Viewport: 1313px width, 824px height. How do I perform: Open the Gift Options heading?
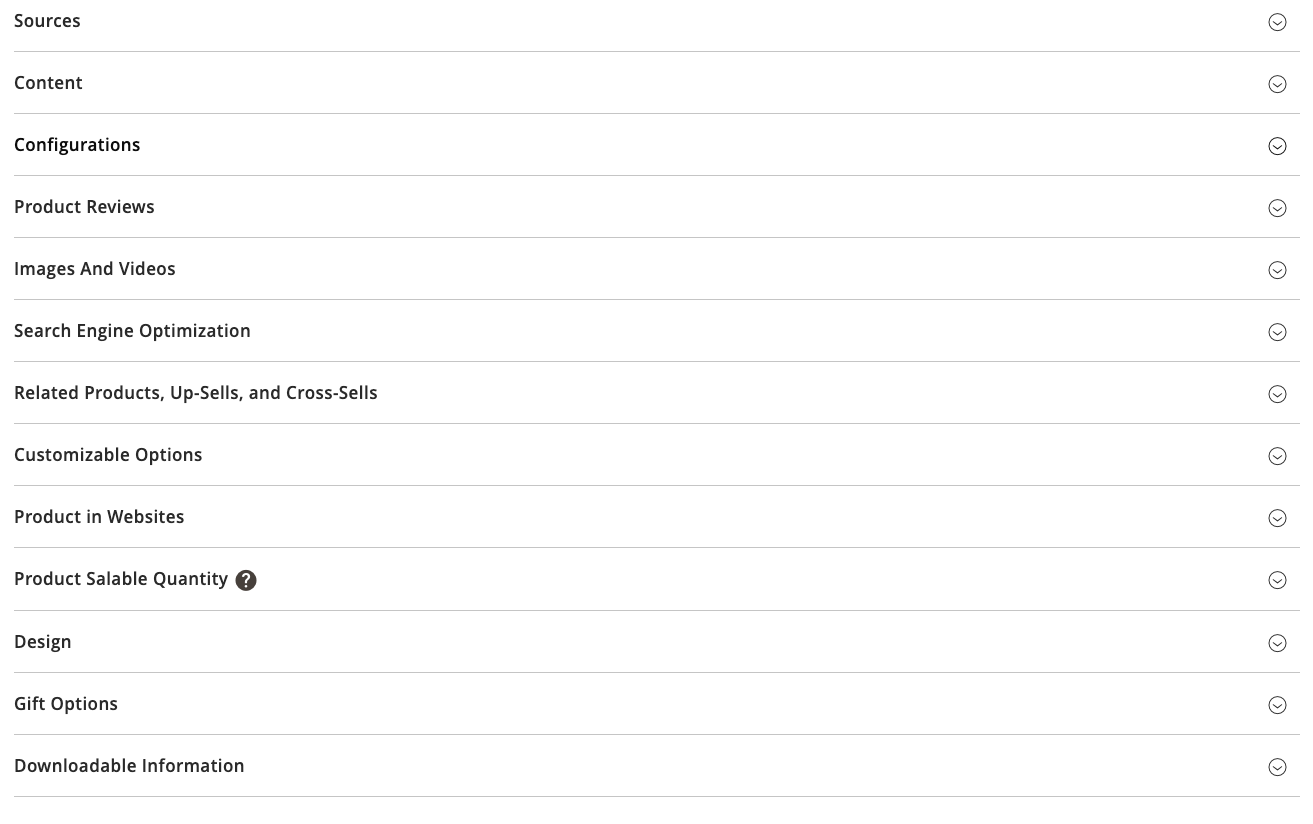pyautogui.click(x=66, y=704)
